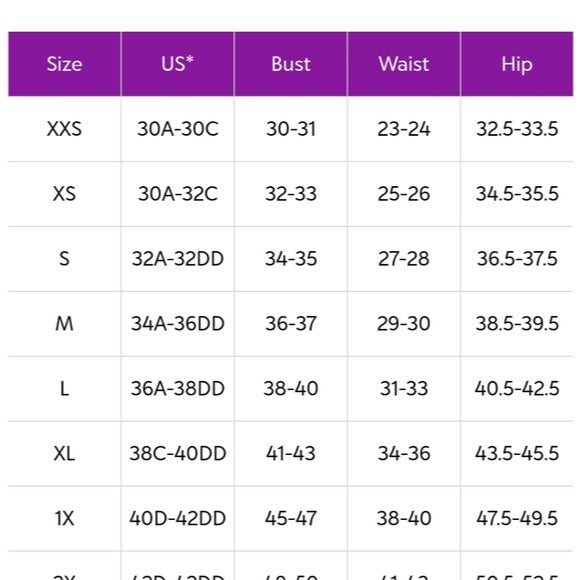Click the US* column header
The width and height of the screenshot is (580, 580).
(178, 64)
